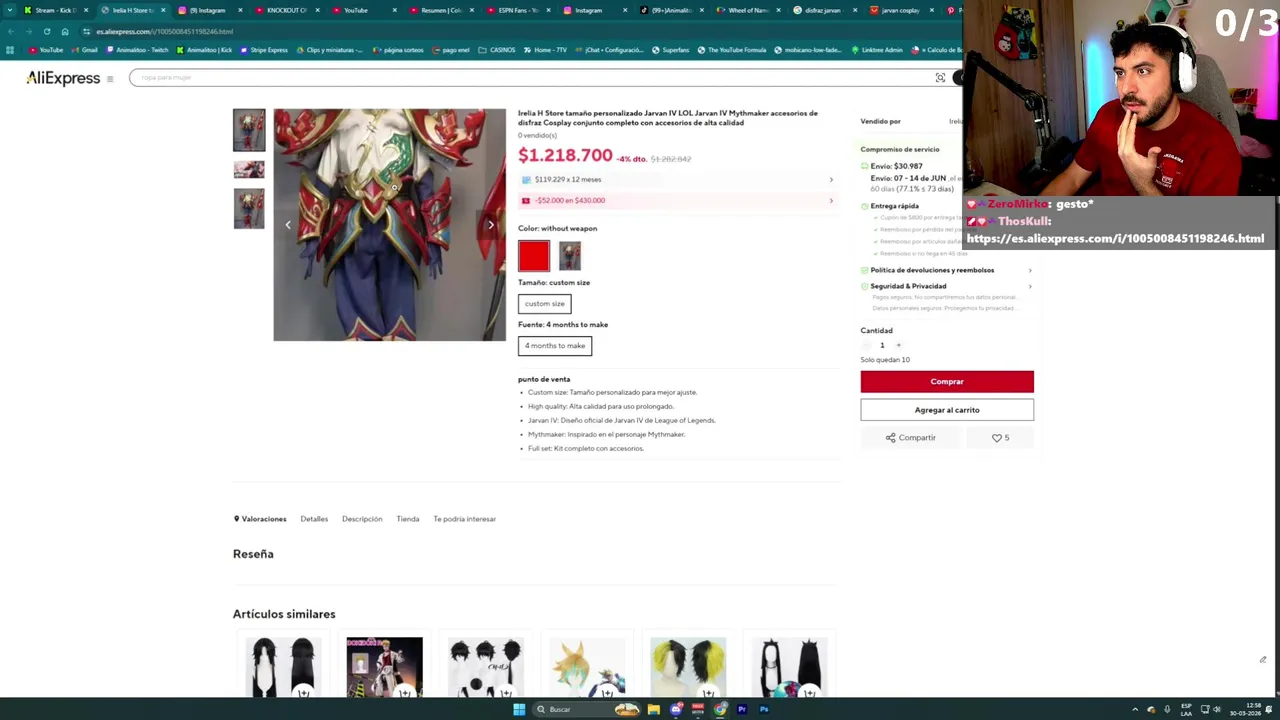This screenshot has height=720, width=1280.
Task: Open first similar item with black wig
Action: click(x=284, y=667)
